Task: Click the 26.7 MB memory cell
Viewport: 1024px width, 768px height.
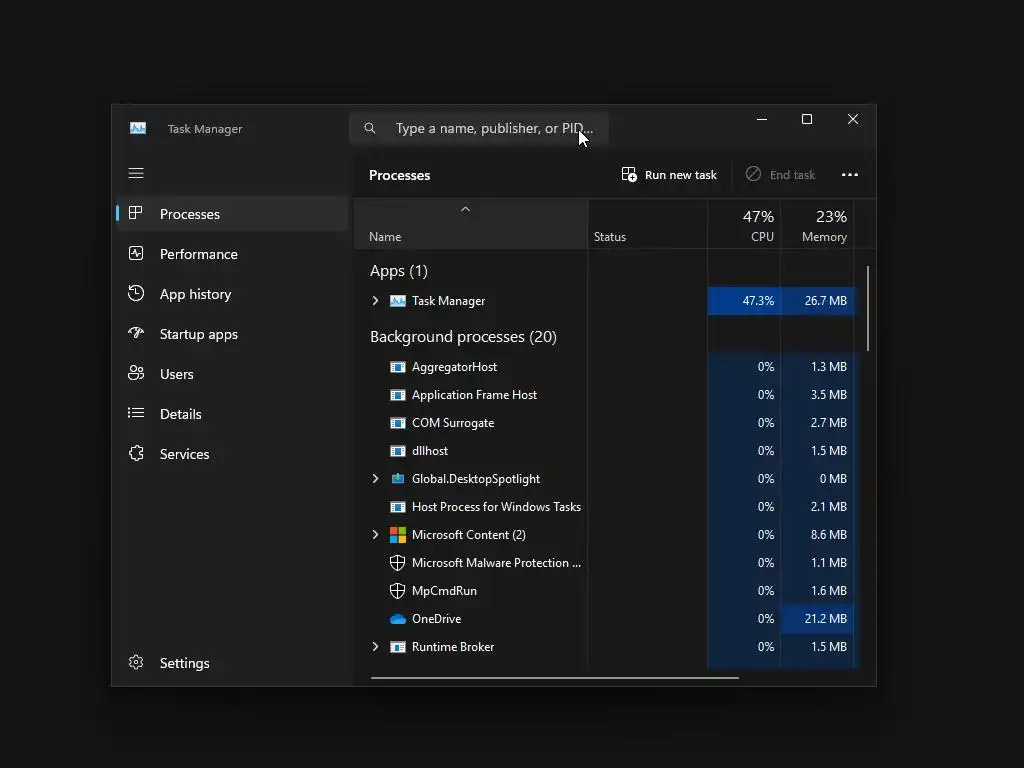Action: (818, 300)
